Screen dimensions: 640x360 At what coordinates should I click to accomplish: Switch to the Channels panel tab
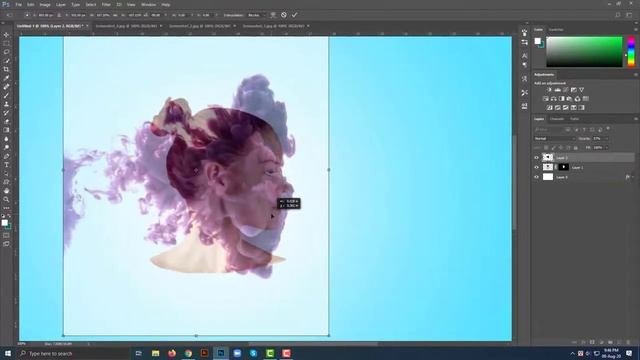pos(557,119)
